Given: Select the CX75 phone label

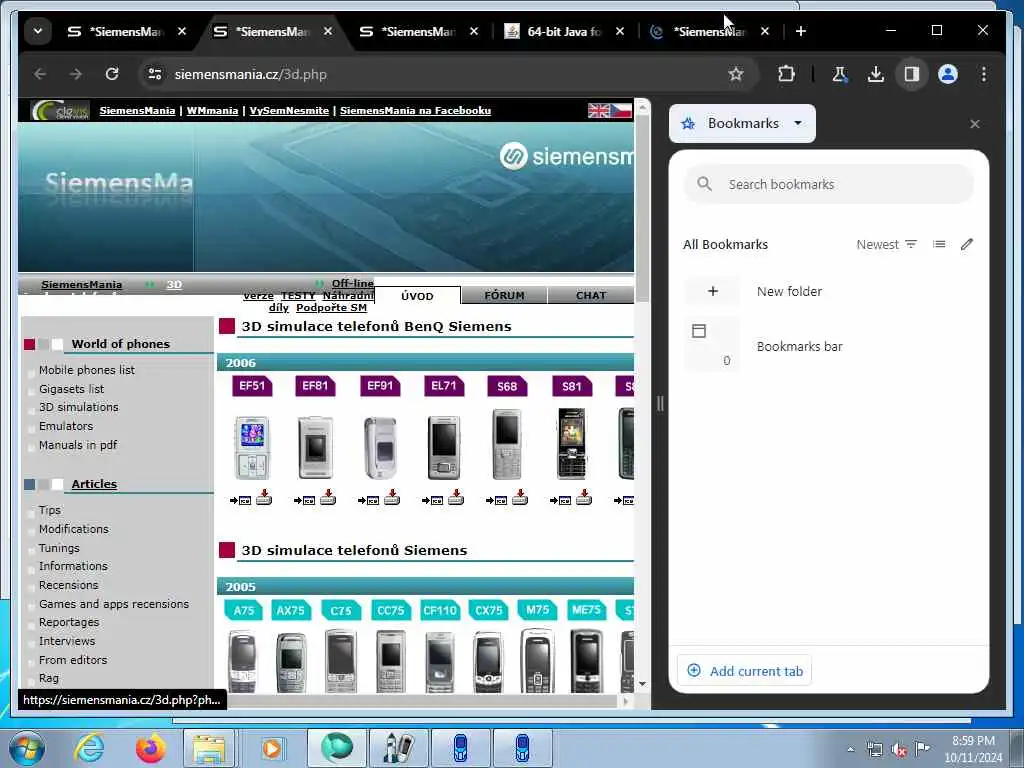Looking at the screenshot, I should pyautogui.click(x=488, y=610).
